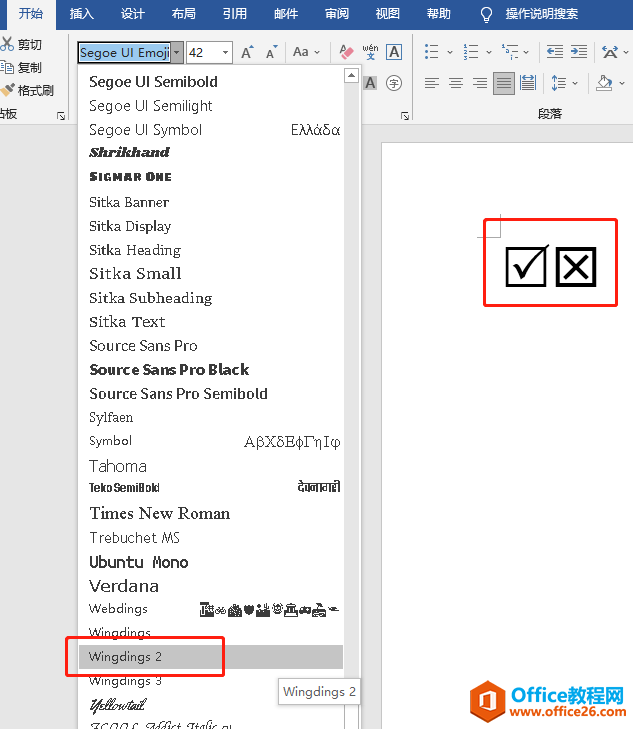Choose Sitka Heading font
Viewport: 633px width, 729px height.
pos(211,250)
